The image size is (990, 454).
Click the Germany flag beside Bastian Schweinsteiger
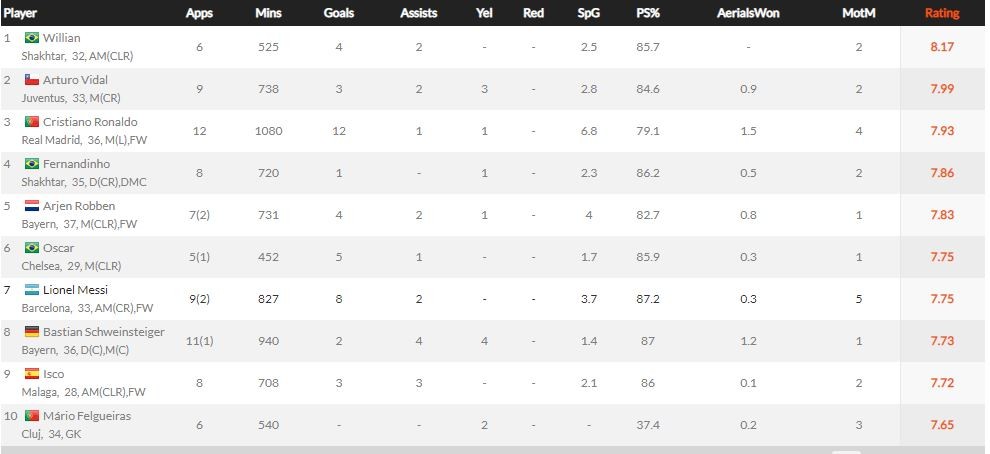[x=31, y=332]
